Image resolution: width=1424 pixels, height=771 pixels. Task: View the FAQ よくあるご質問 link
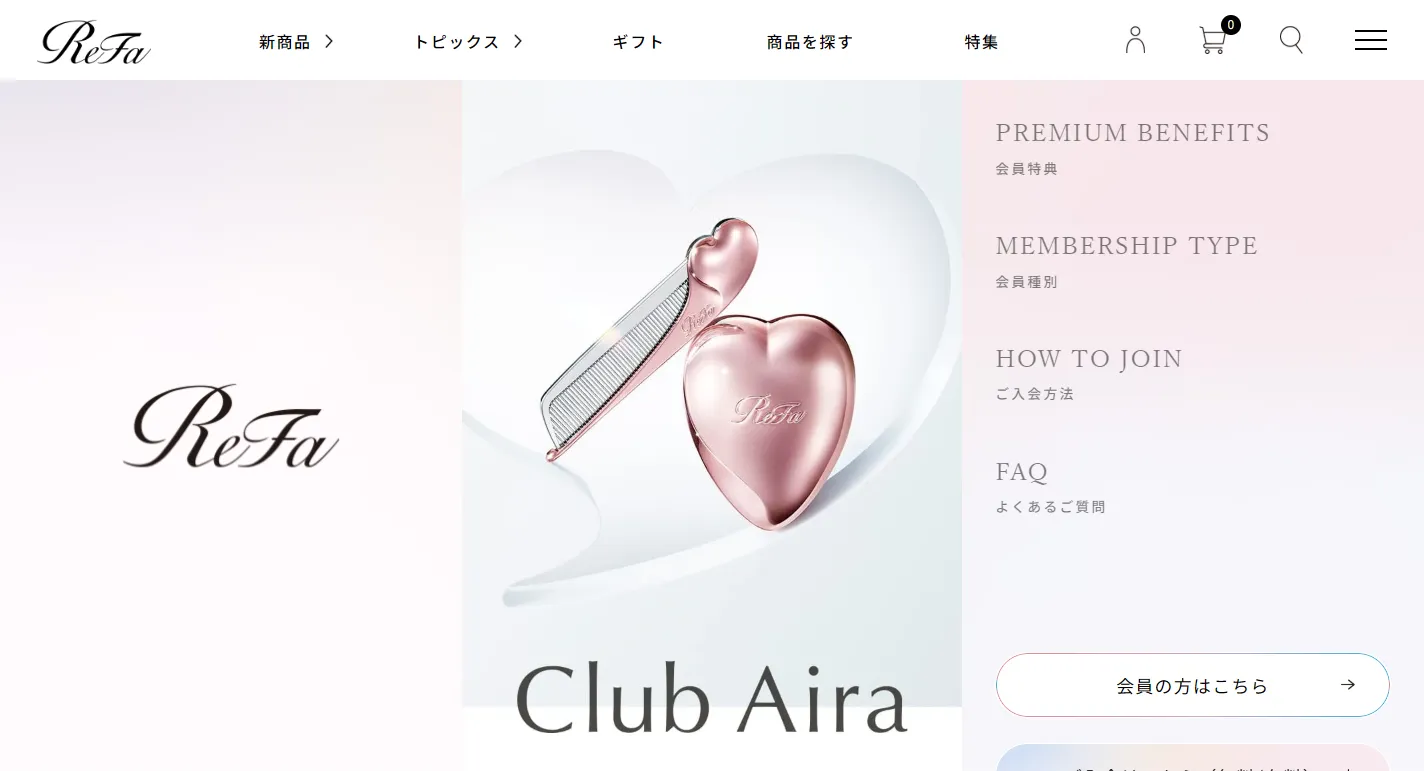click(x=1050, y=487)
